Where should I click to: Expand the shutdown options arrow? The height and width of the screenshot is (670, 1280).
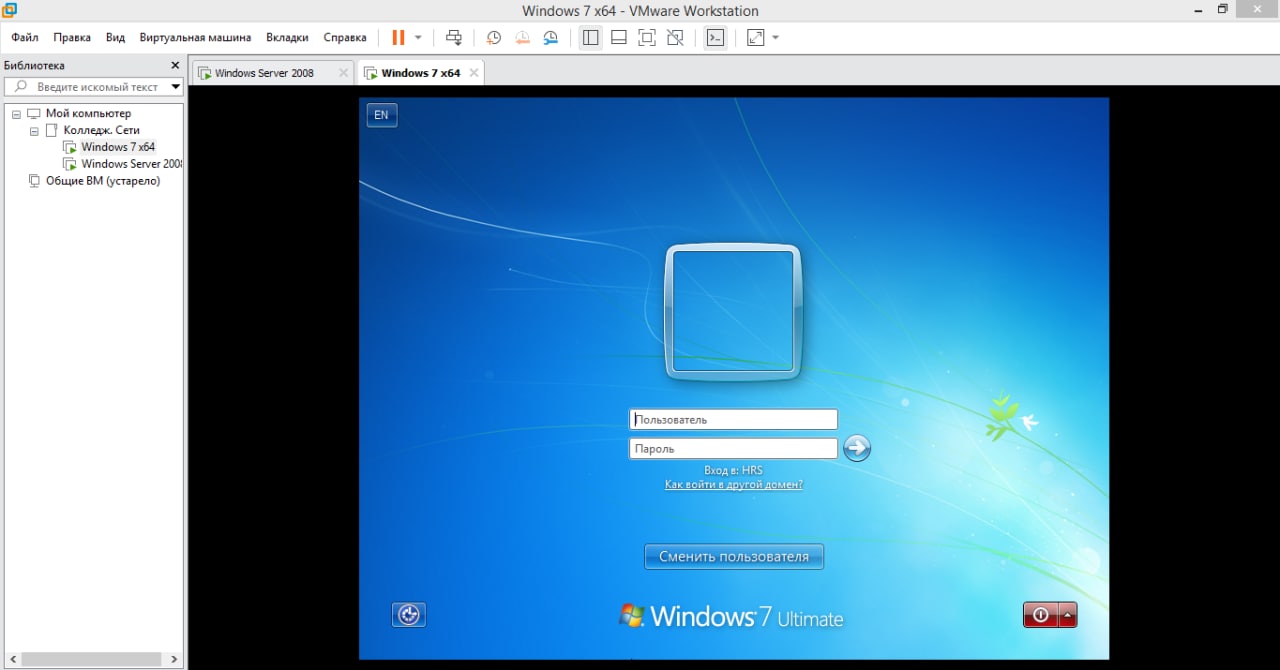(x=1068, y=615)
